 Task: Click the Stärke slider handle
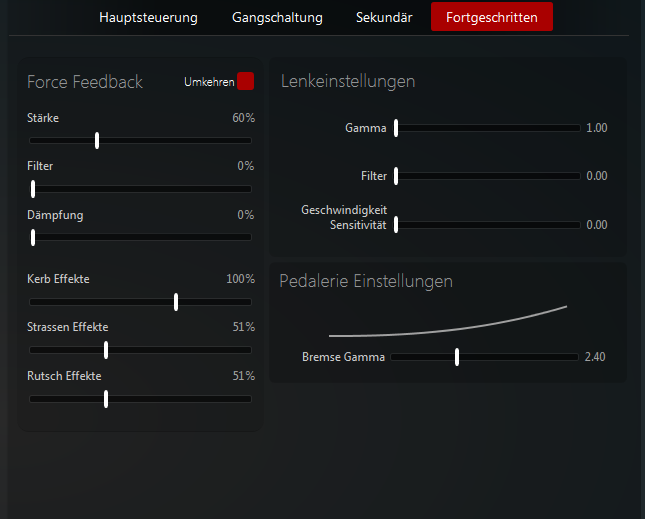pyautogui.click(x=97, y=140)
